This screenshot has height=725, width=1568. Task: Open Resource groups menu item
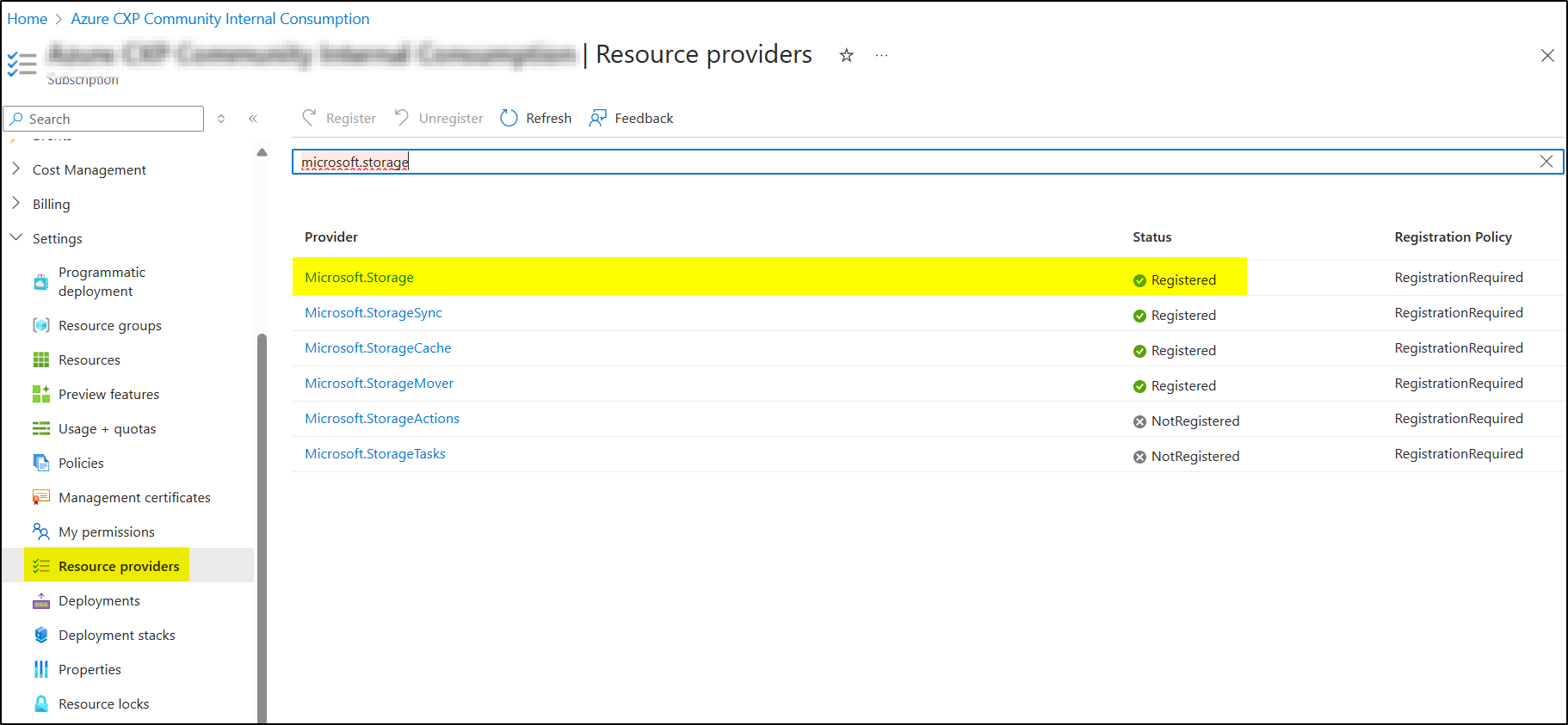(x=110, y=325)
